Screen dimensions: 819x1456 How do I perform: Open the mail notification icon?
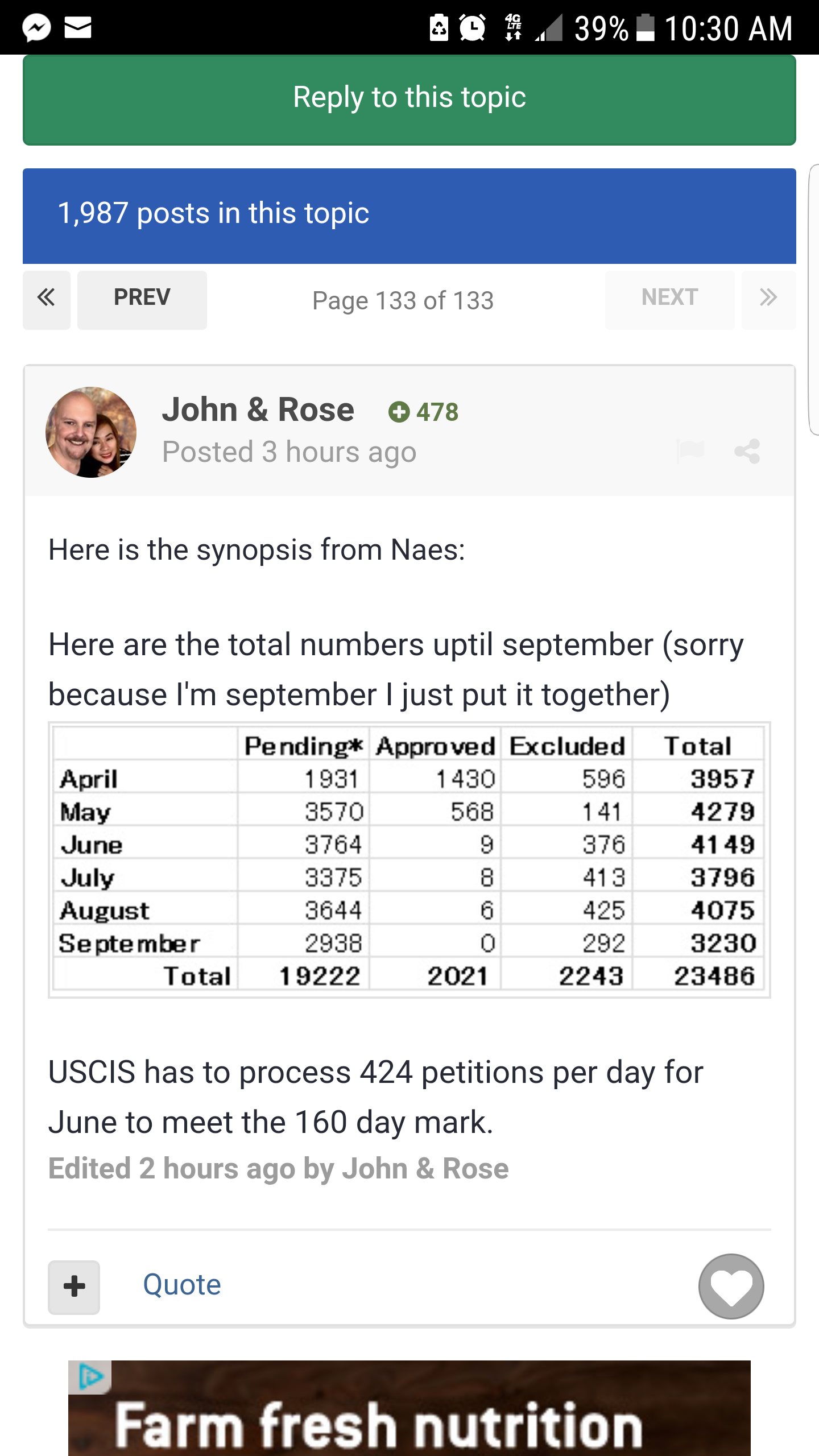pos(78,28)
